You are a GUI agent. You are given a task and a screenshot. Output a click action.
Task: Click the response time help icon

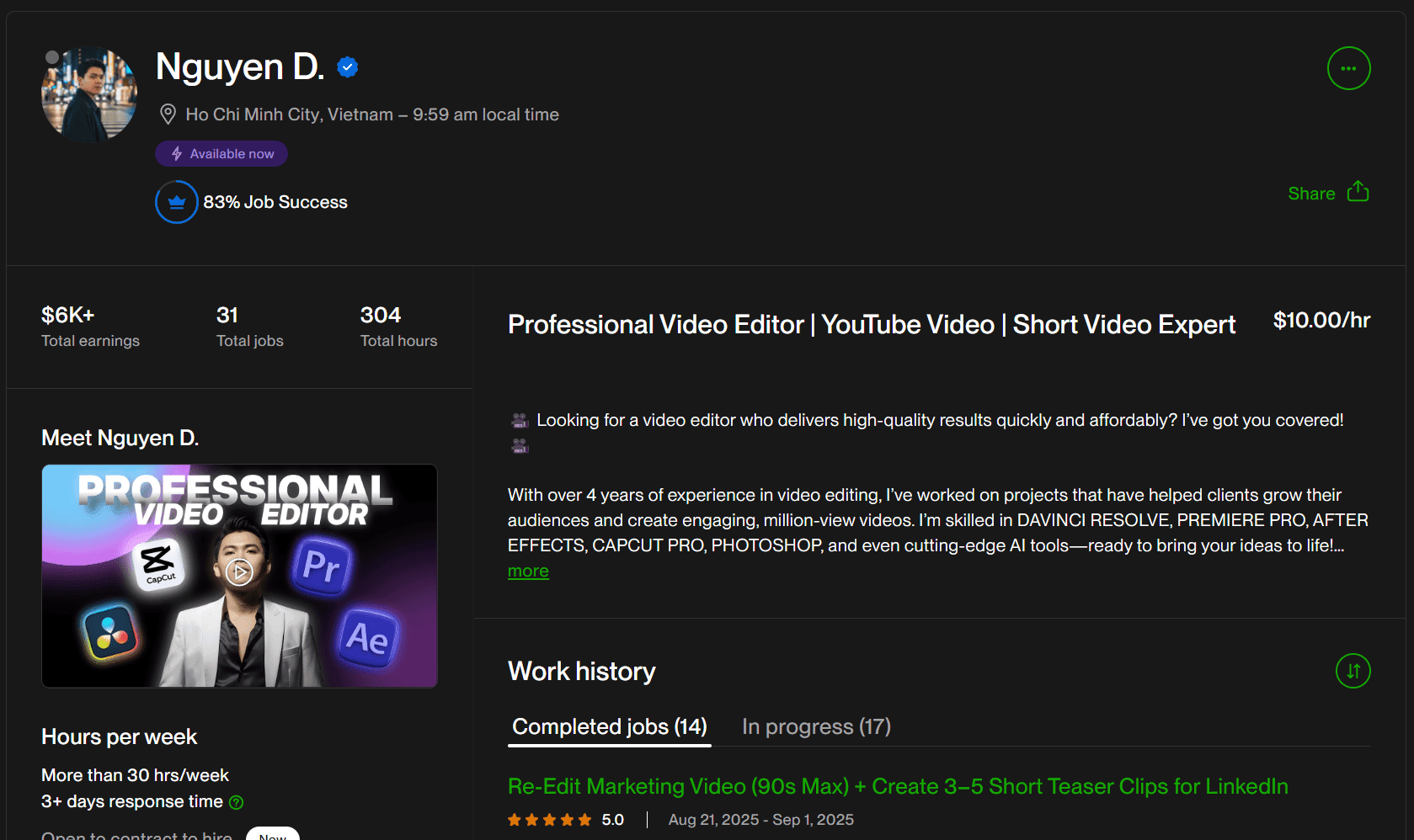(237, 802)
